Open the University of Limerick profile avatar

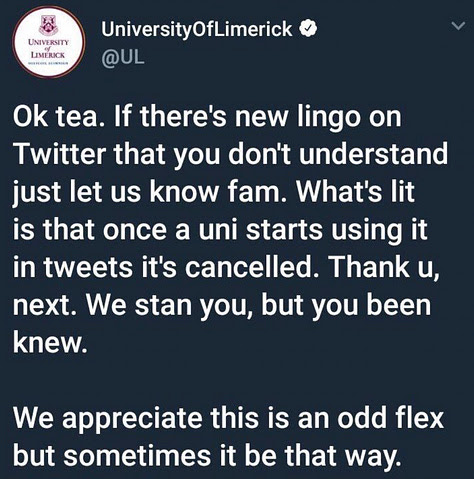tap(49, 42)
